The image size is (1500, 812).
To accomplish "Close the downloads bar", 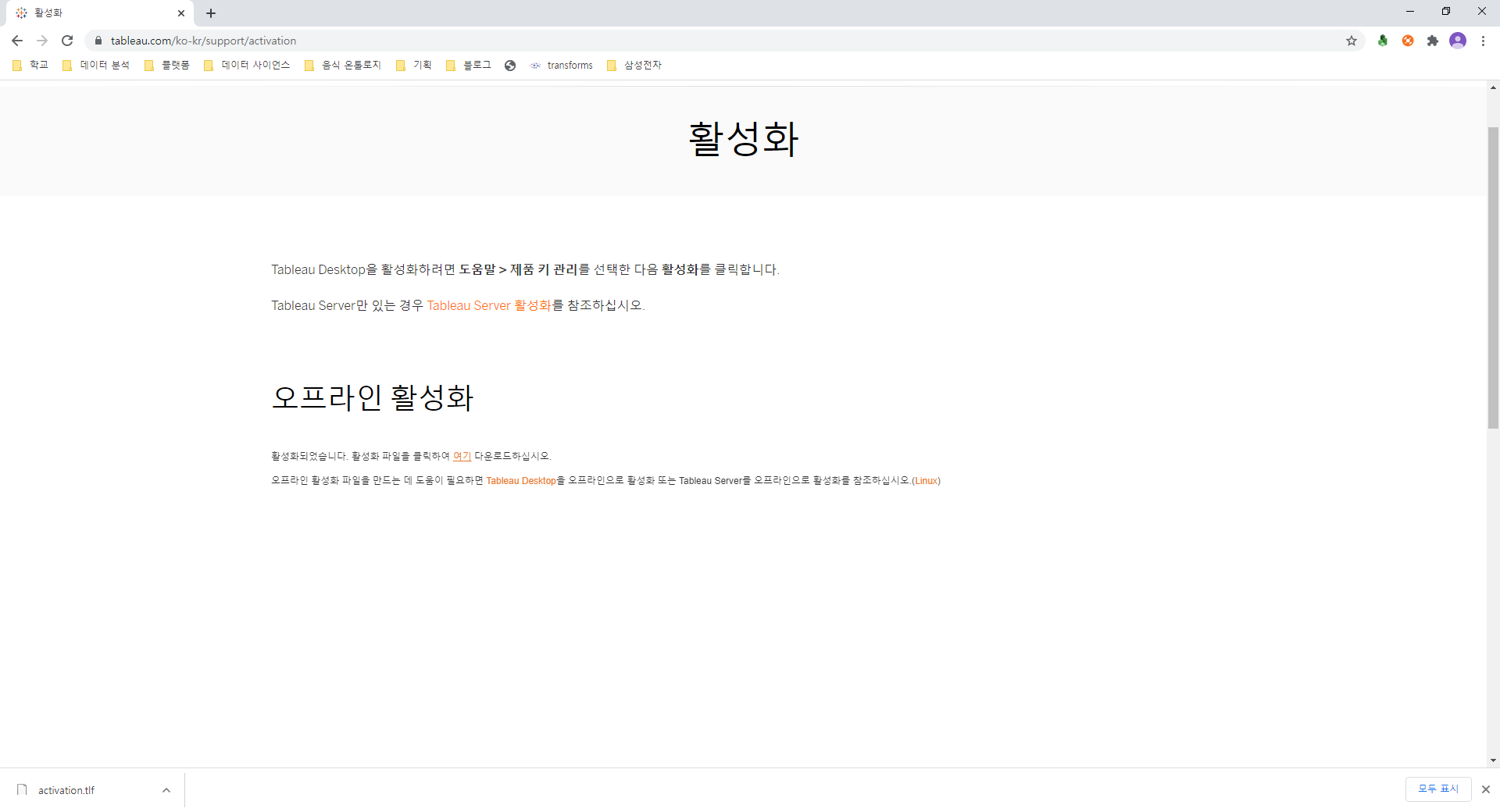I will pyautogui.click(x=1486, y=789).
